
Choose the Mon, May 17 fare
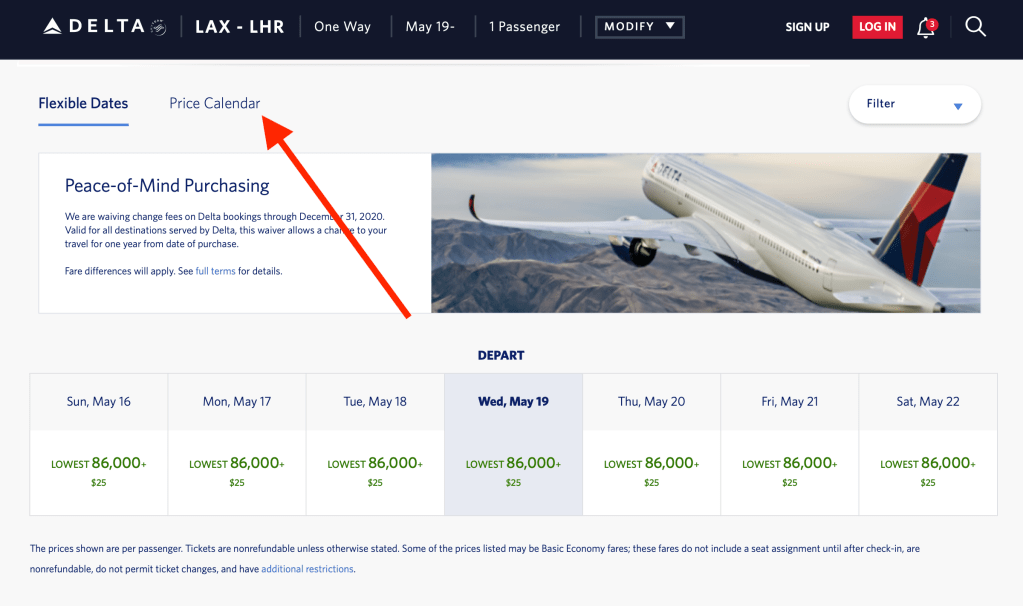(237, 471)
